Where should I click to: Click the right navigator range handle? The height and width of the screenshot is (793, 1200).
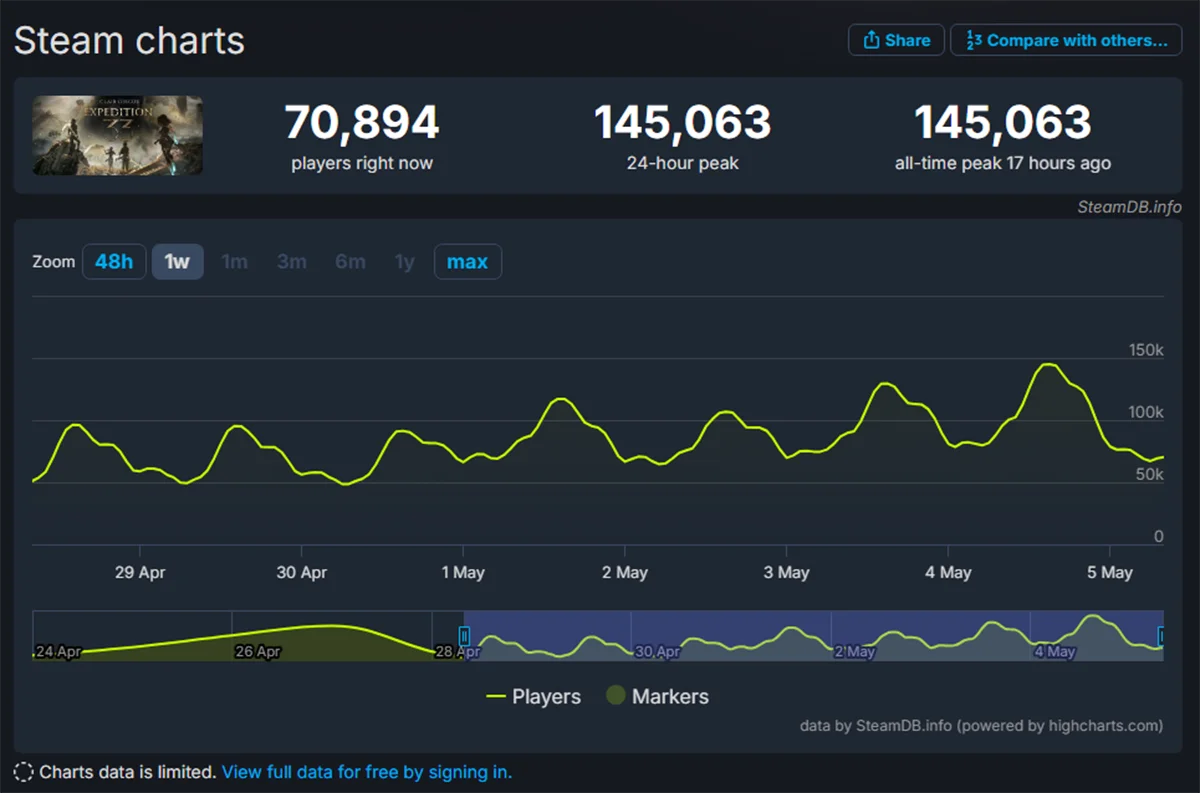(x=1162, y=636)
